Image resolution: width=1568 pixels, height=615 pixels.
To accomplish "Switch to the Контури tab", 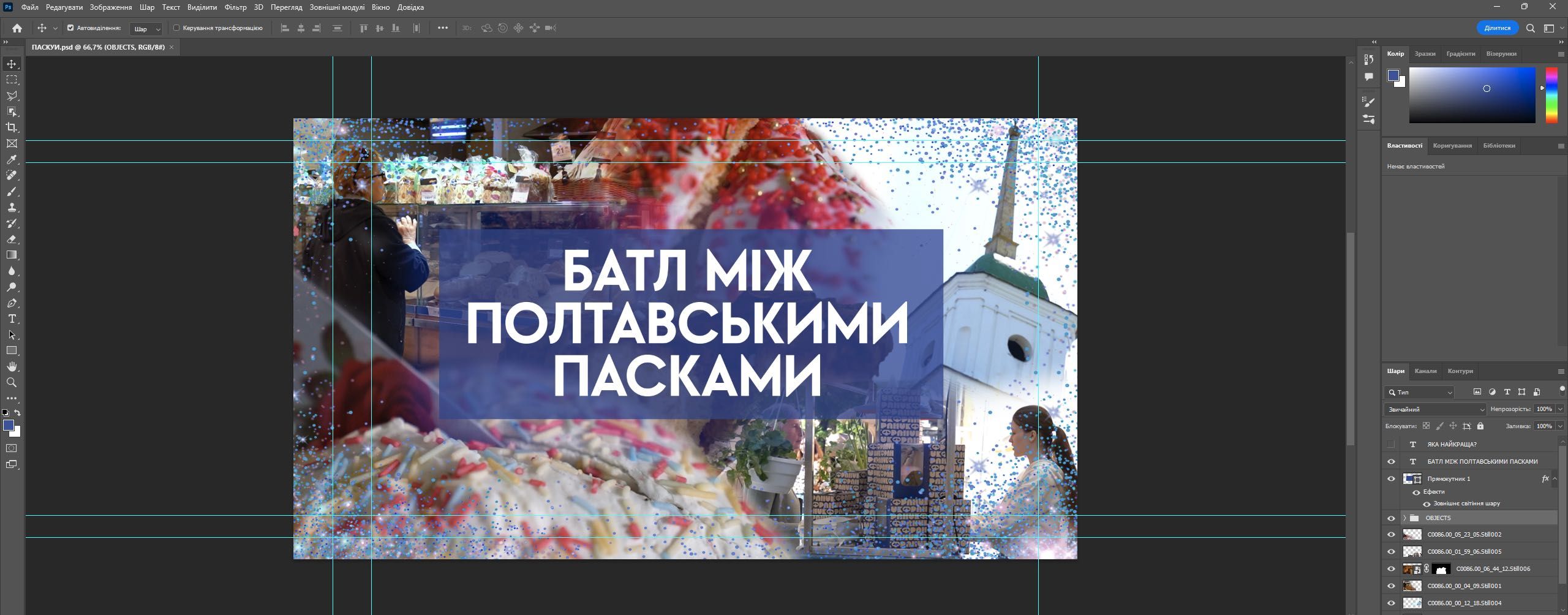I will point(1460,371).
